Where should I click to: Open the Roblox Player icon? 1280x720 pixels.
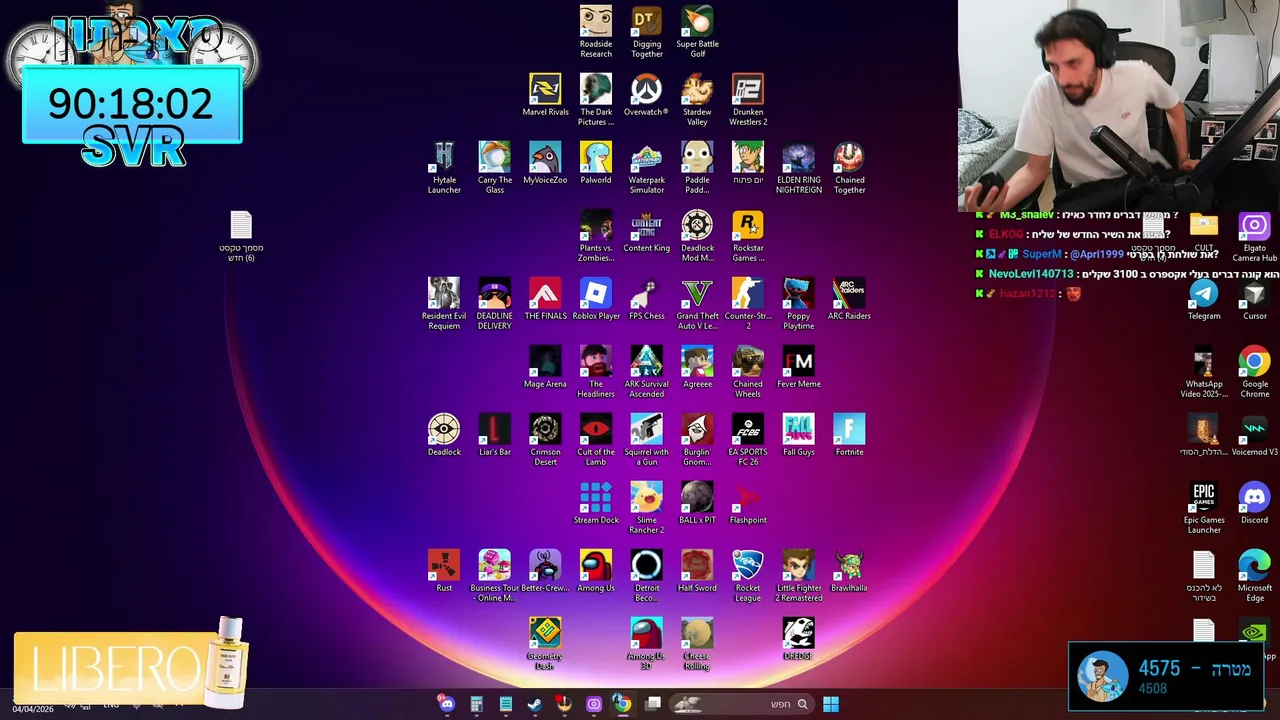[x=596, y=299]
